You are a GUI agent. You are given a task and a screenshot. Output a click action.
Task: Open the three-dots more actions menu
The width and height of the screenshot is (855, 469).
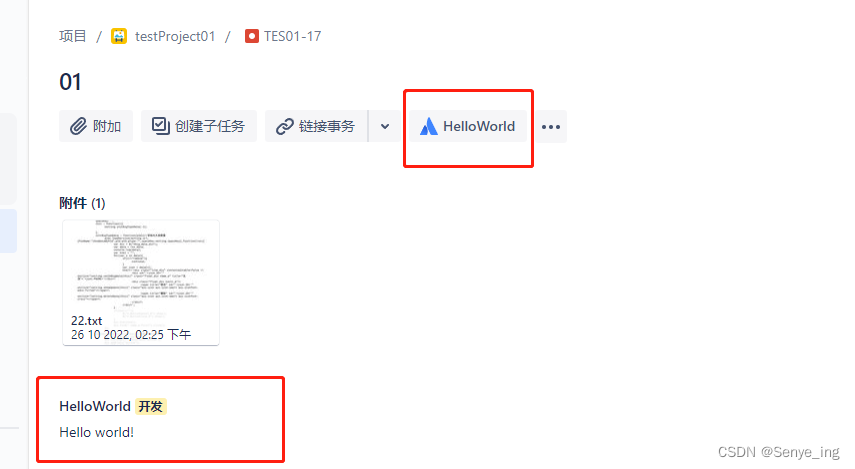point(551,127)
